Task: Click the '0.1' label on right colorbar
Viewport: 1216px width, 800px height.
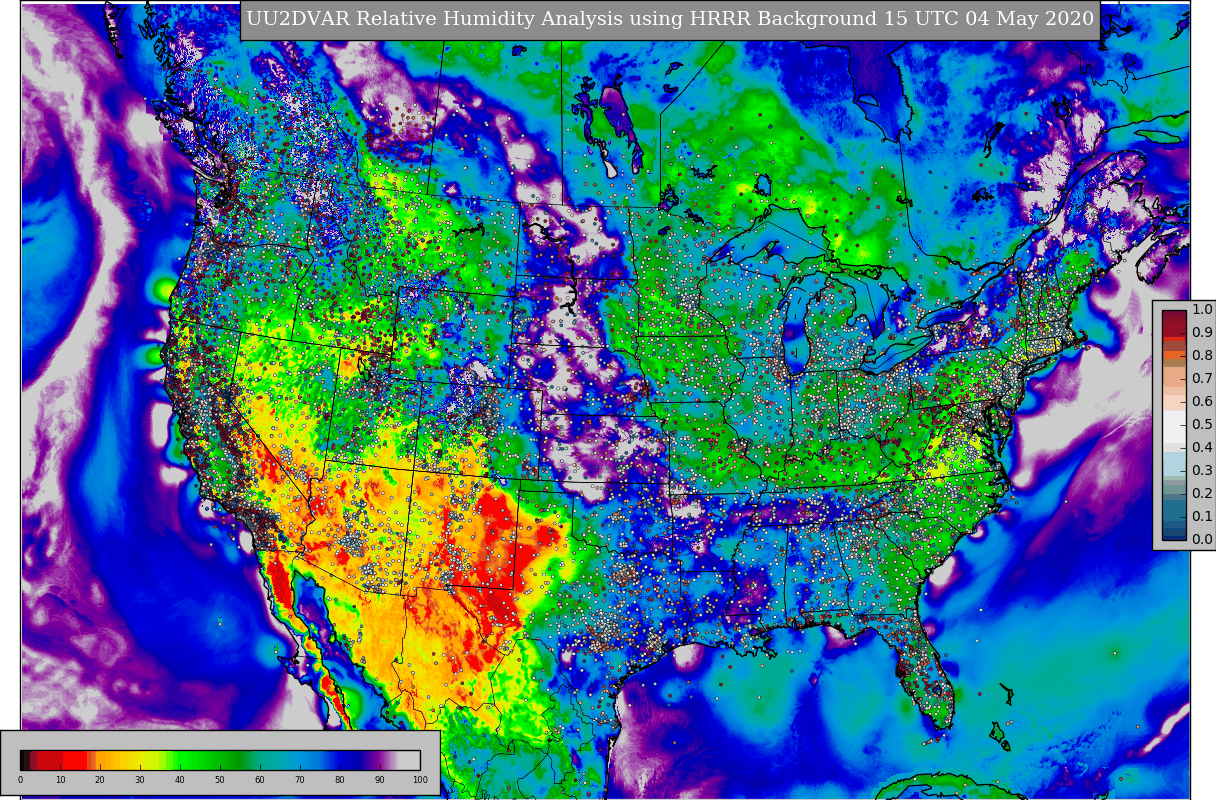Action: 1202,517
